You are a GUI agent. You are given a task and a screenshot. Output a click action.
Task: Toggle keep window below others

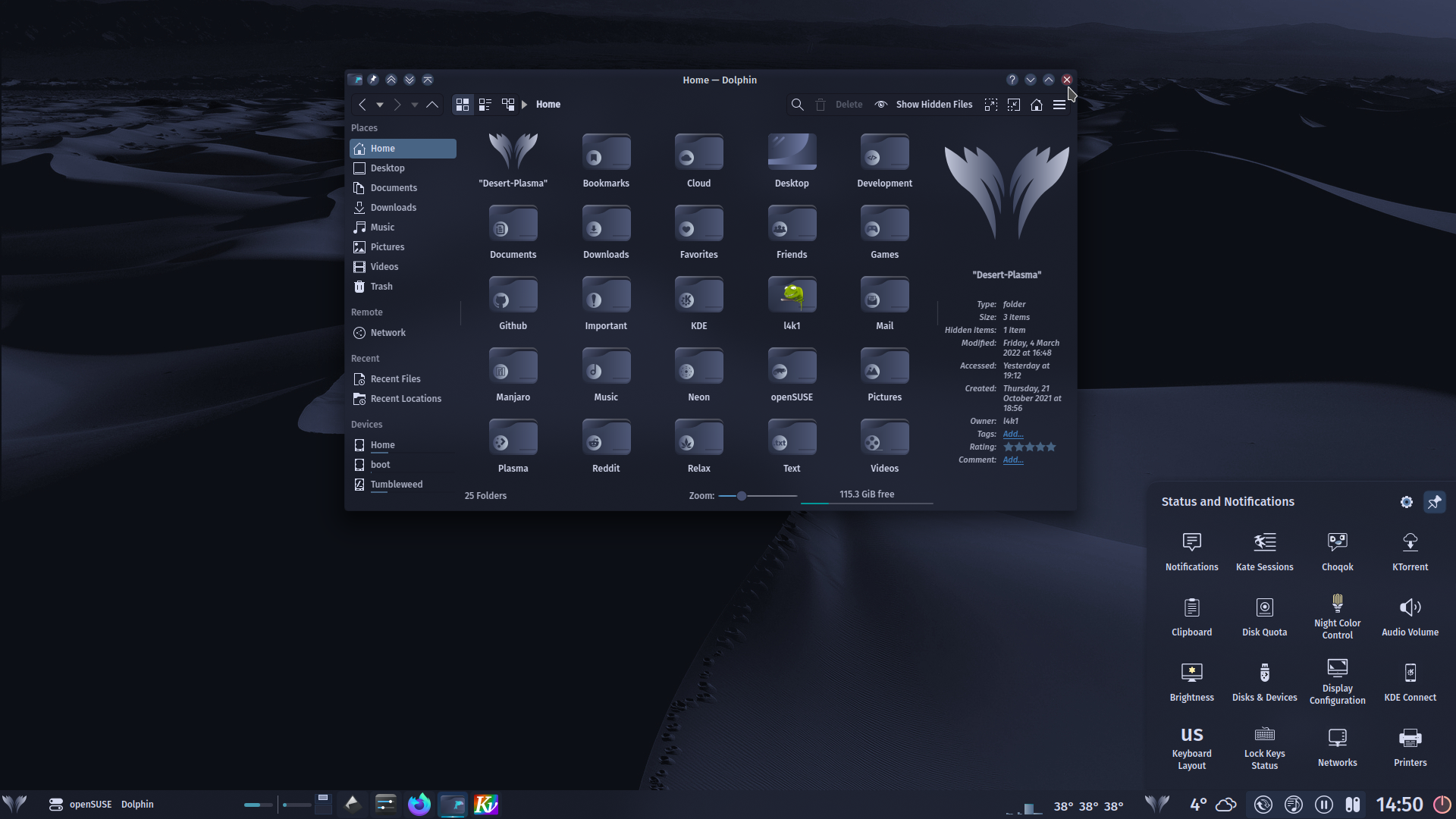(409, 80)
